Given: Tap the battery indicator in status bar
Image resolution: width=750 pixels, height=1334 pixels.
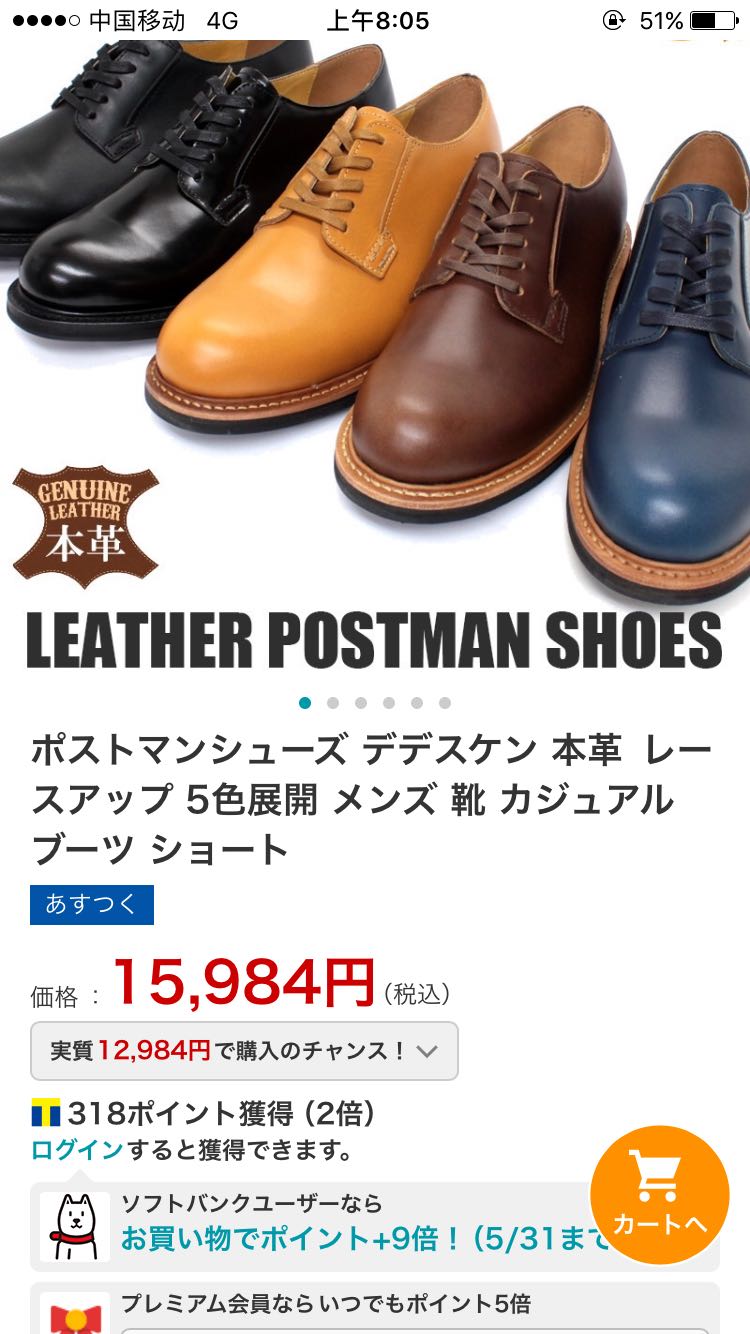Looking at the screenshot, I should point(715,20).
